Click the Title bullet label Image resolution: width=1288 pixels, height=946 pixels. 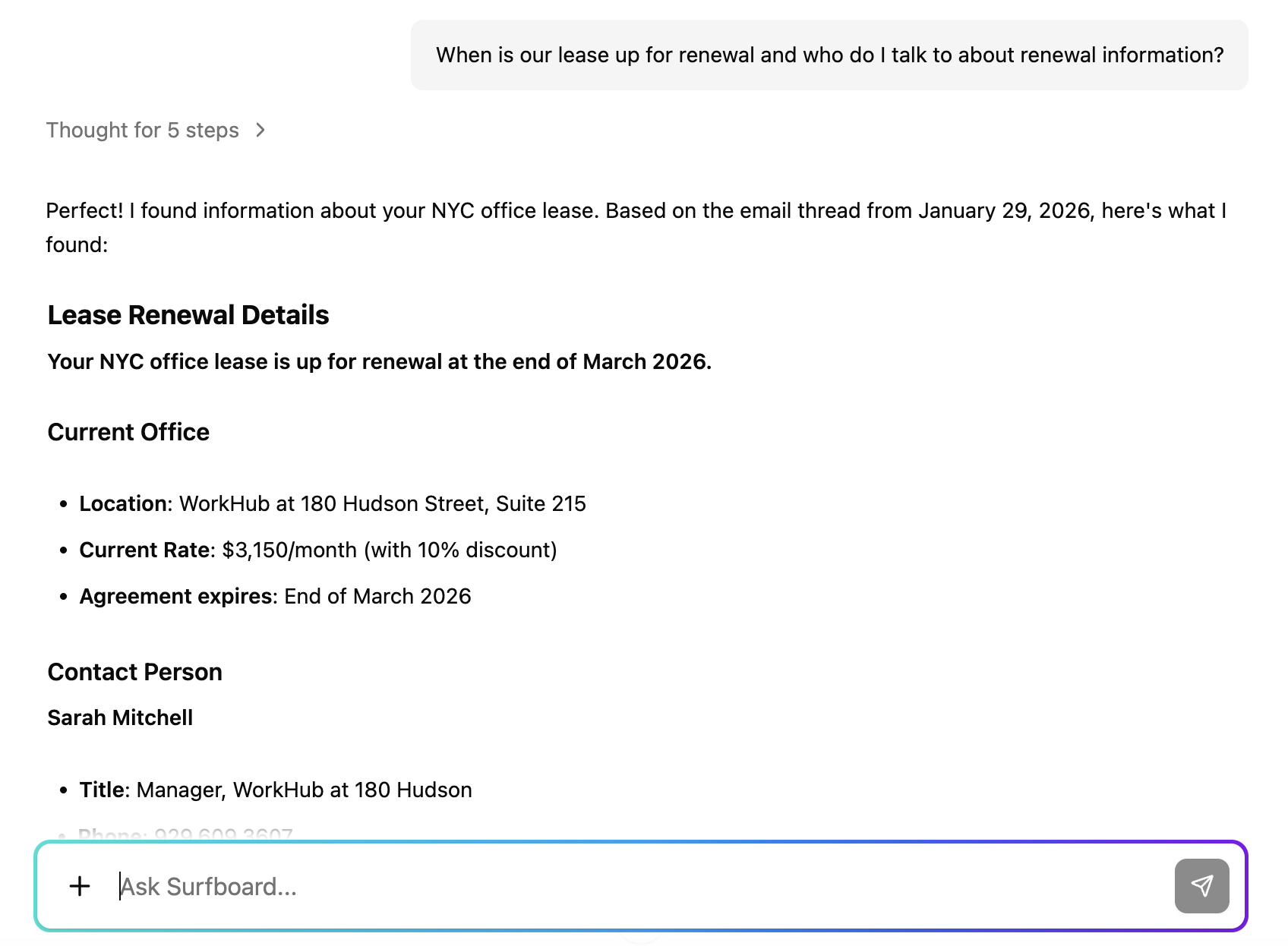[102, 790]
